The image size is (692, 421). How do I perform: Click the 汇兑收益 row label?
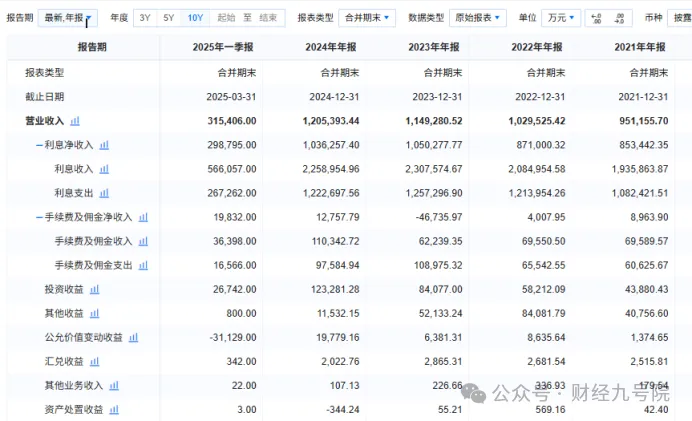tap(64, 361)
